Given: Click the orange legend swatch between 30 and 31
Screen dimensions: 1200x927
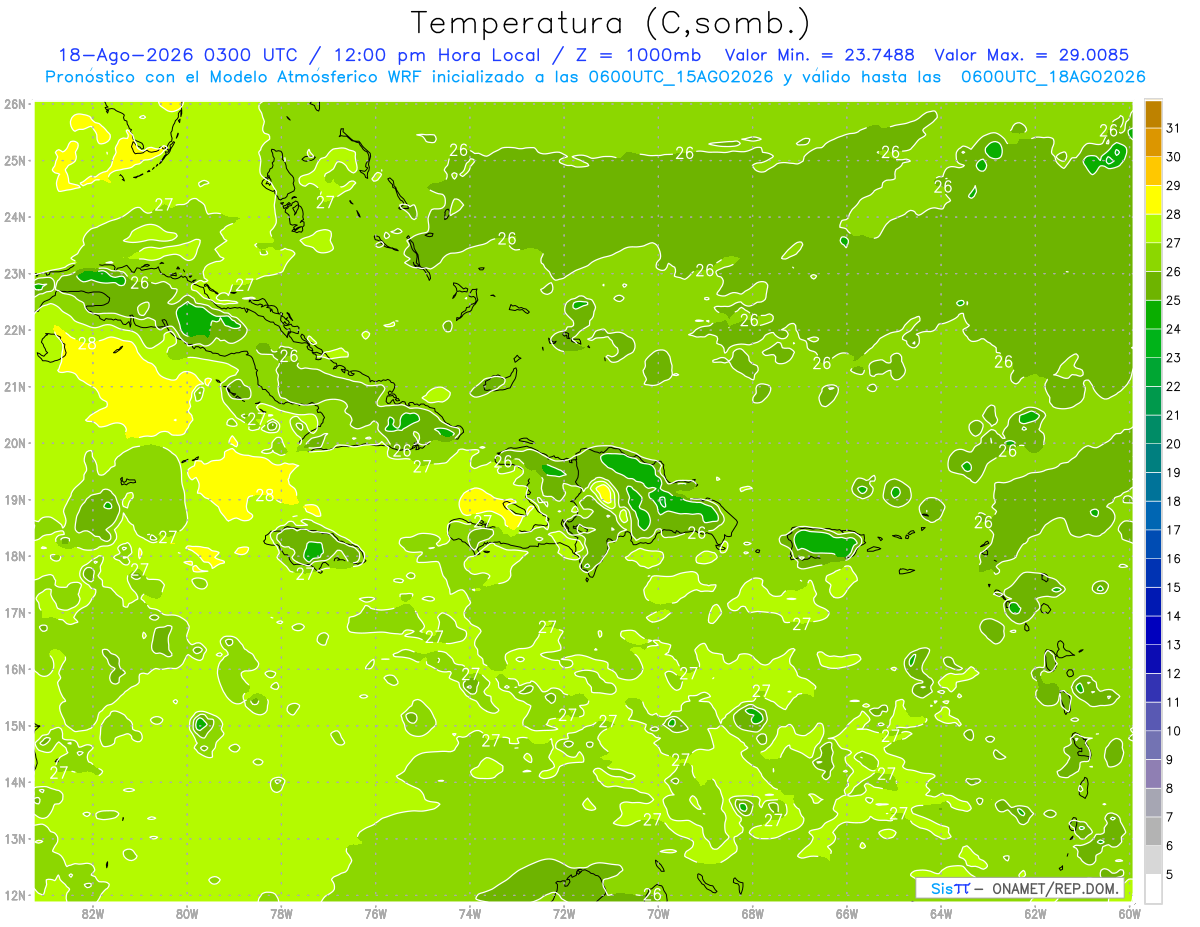Looking at the screenshot, I should 1153,142.
